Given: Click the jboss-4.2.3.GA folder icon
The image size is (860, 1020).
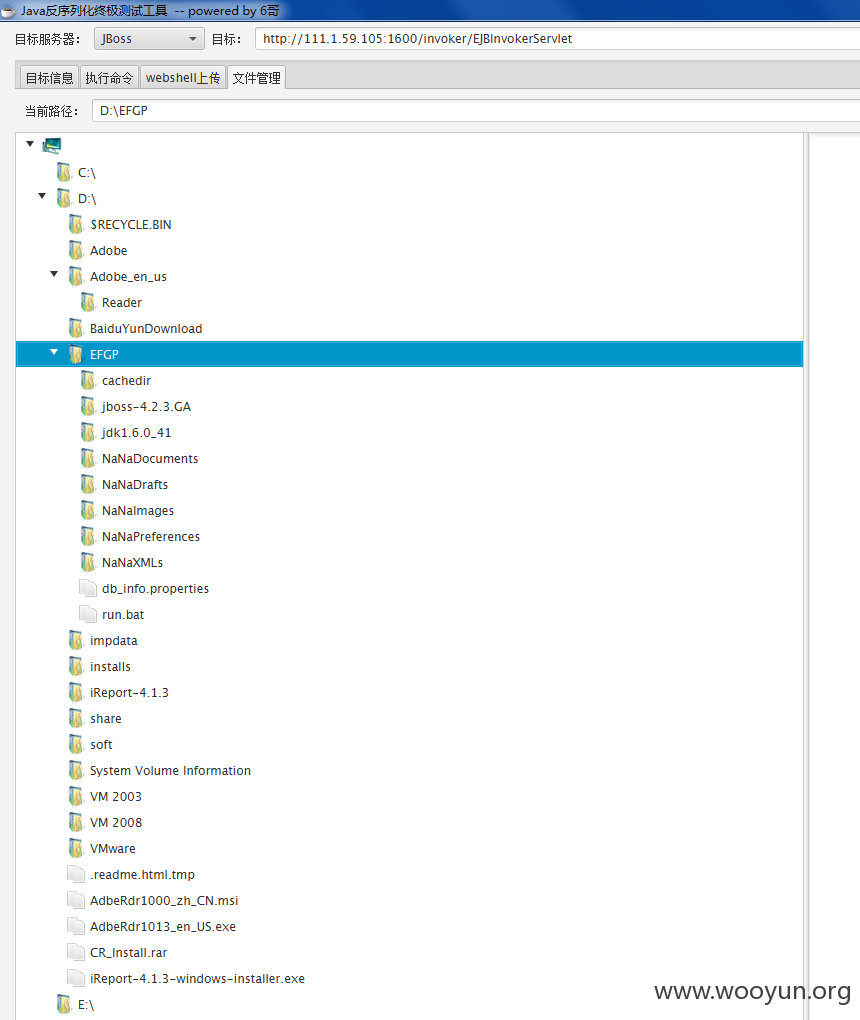Looking at the screenshot, I should click(x=88, y=407).
